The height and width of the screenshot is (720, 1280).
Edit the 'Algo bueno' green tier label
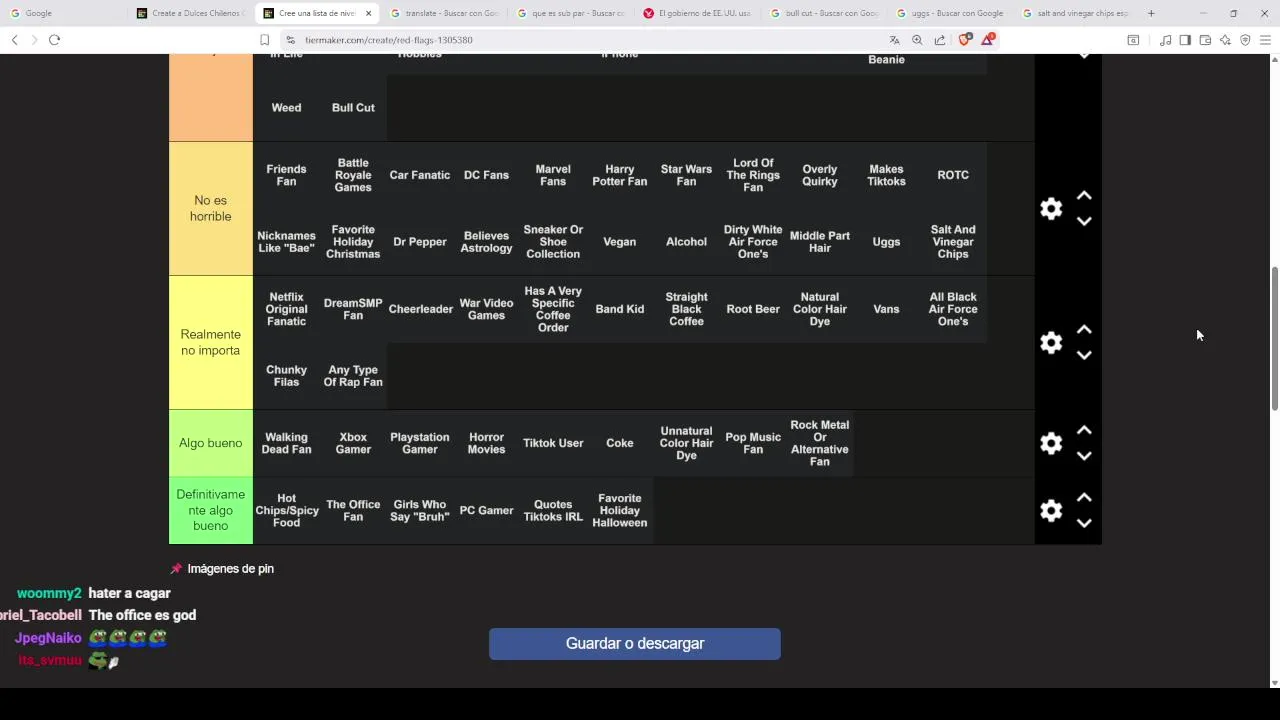click(211, 443)
